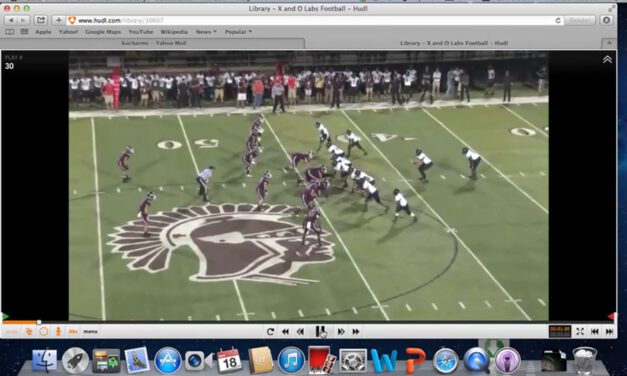
Task: Pause the Hudl video playback
Action: [x=320, y=331]
